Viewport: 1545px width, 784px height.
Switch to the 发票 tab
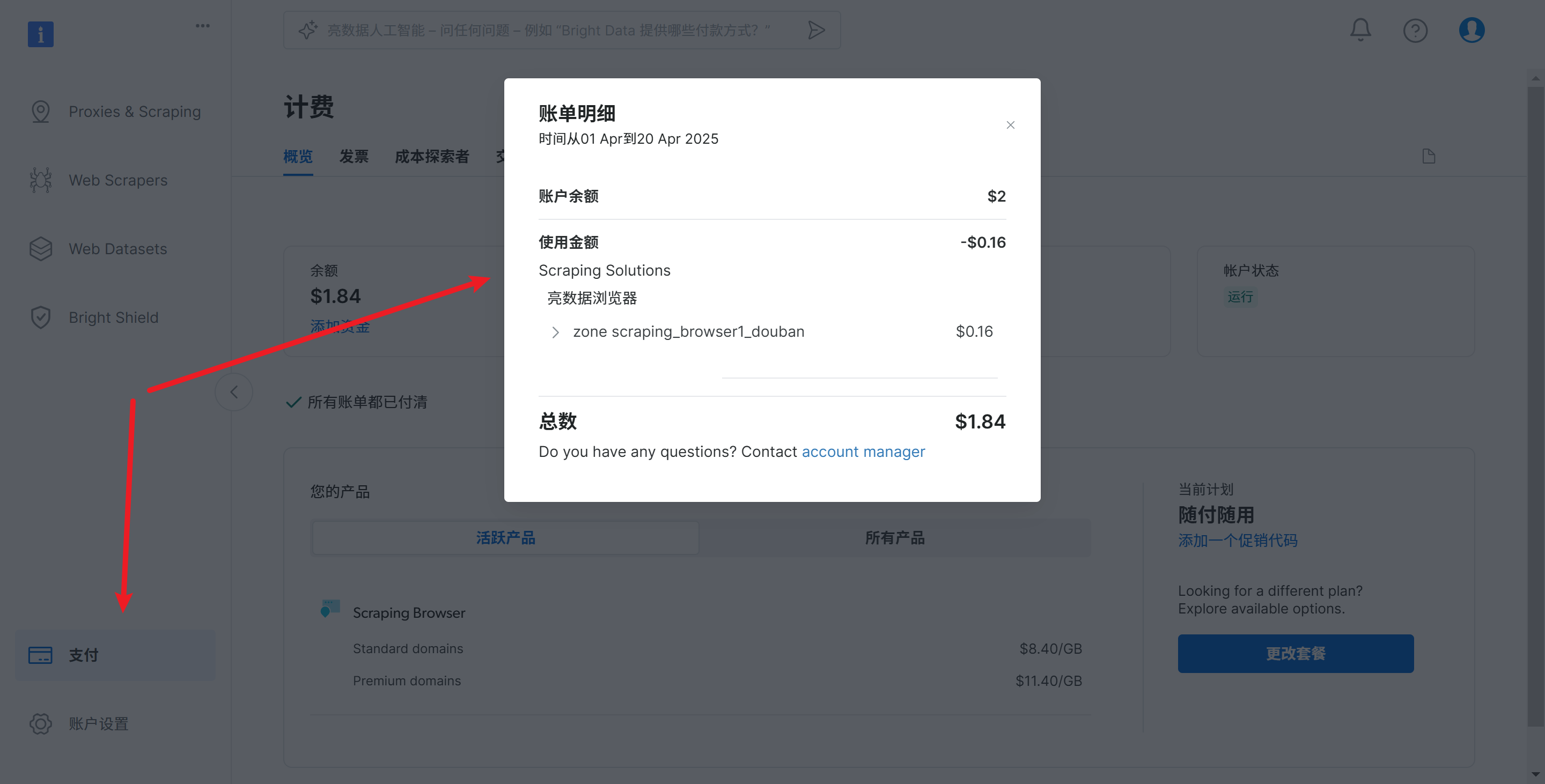(x=354, y=157)
